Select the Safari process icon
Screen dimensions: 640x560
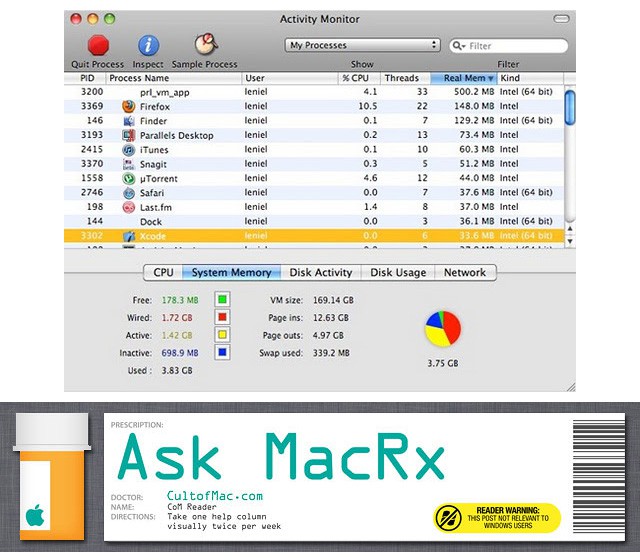[129, 192]
